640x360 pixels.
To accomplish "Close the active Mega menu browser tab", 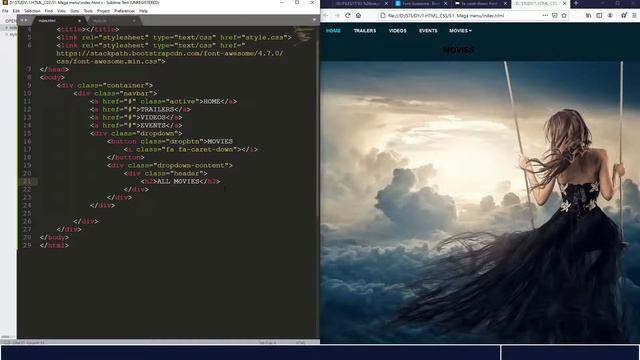I will (565, 3).
